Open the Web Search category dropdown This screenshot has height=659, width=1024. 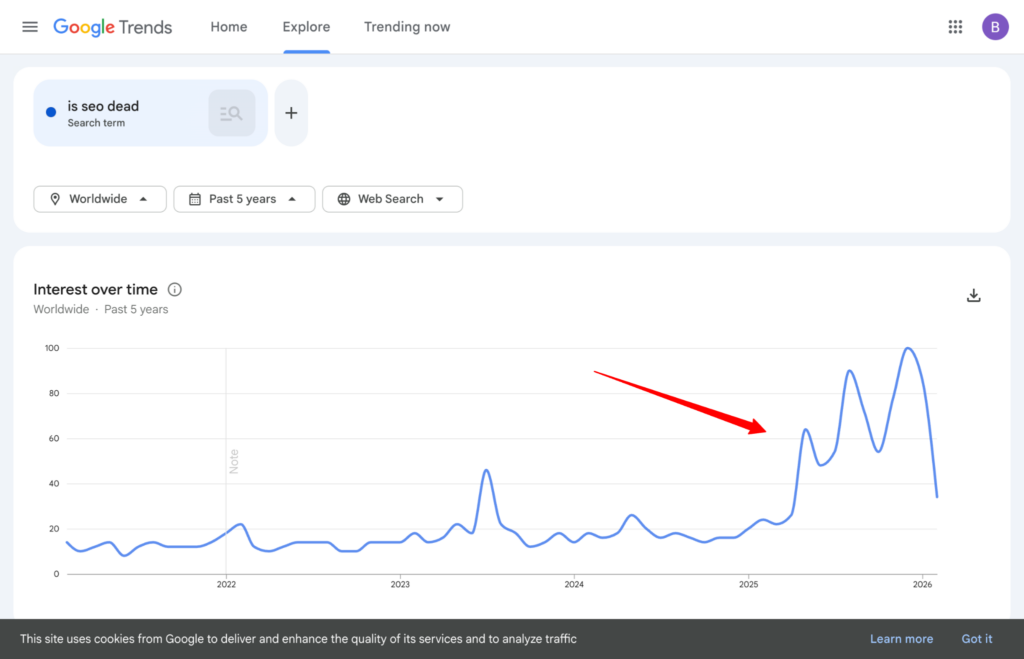392,199
